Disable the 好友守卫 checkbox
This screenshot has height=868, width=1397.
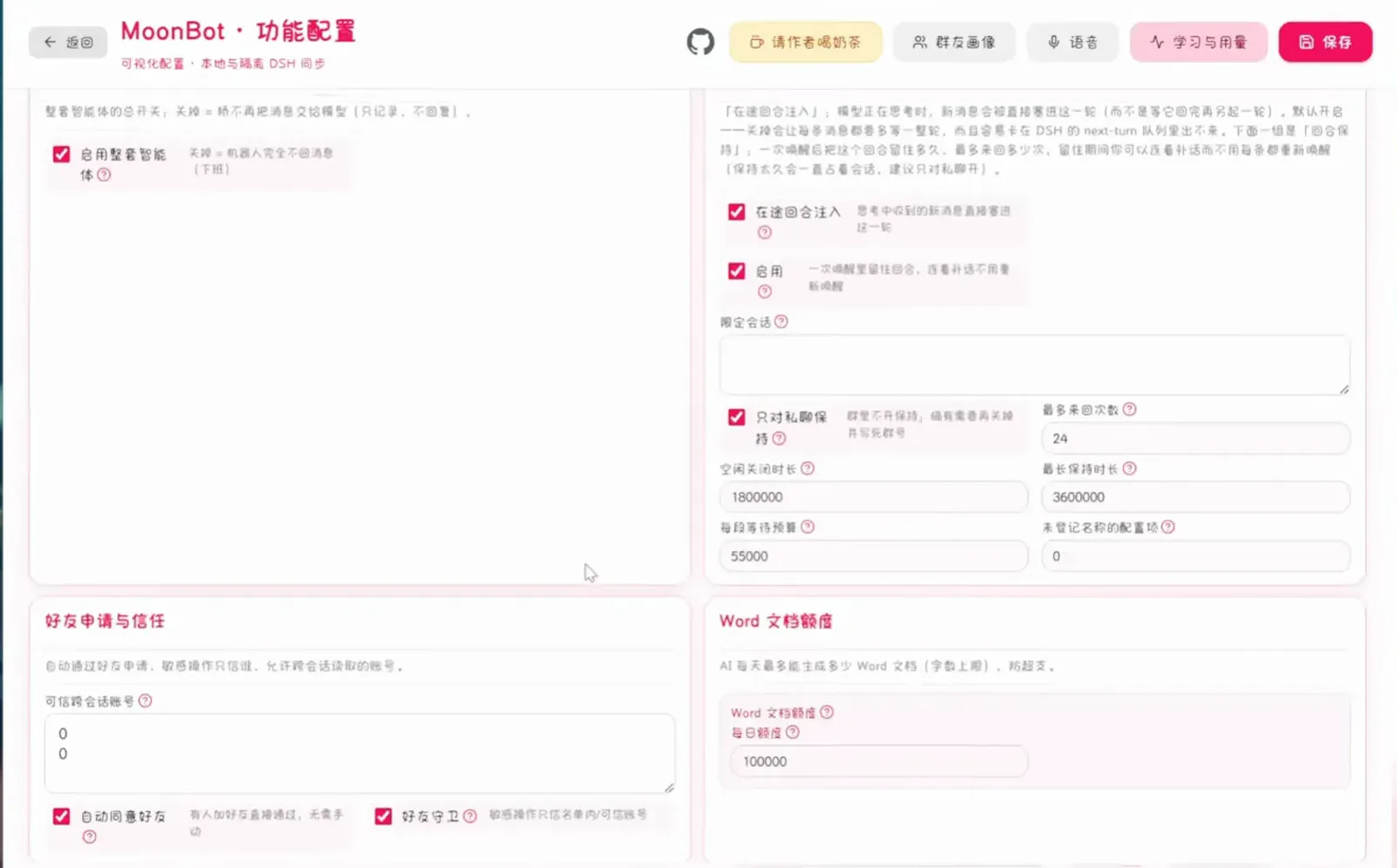click(383, 816)
